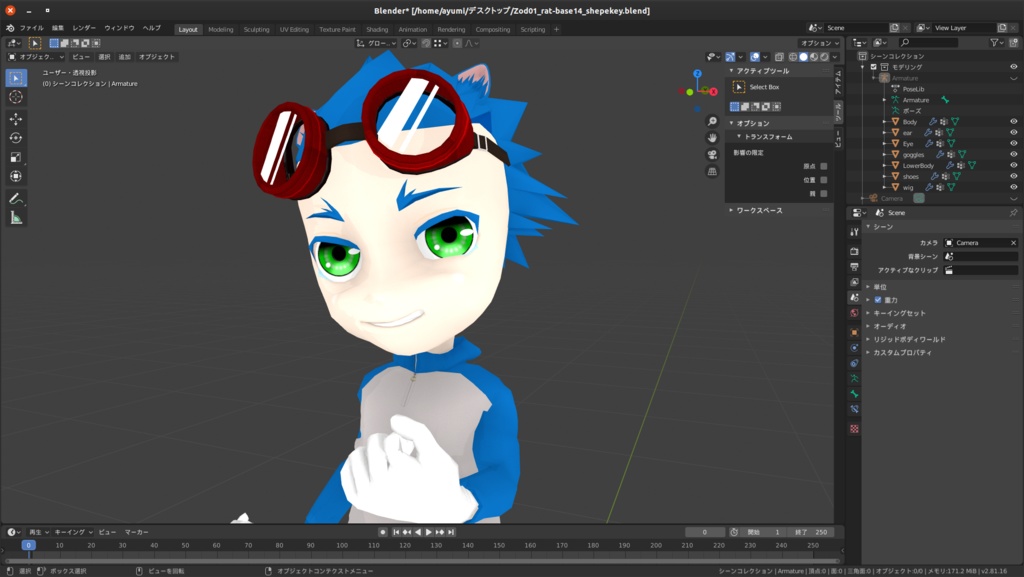Screen dimensions: 1024x577
Task: Select the Measure tool
Action: pos(16,218)
